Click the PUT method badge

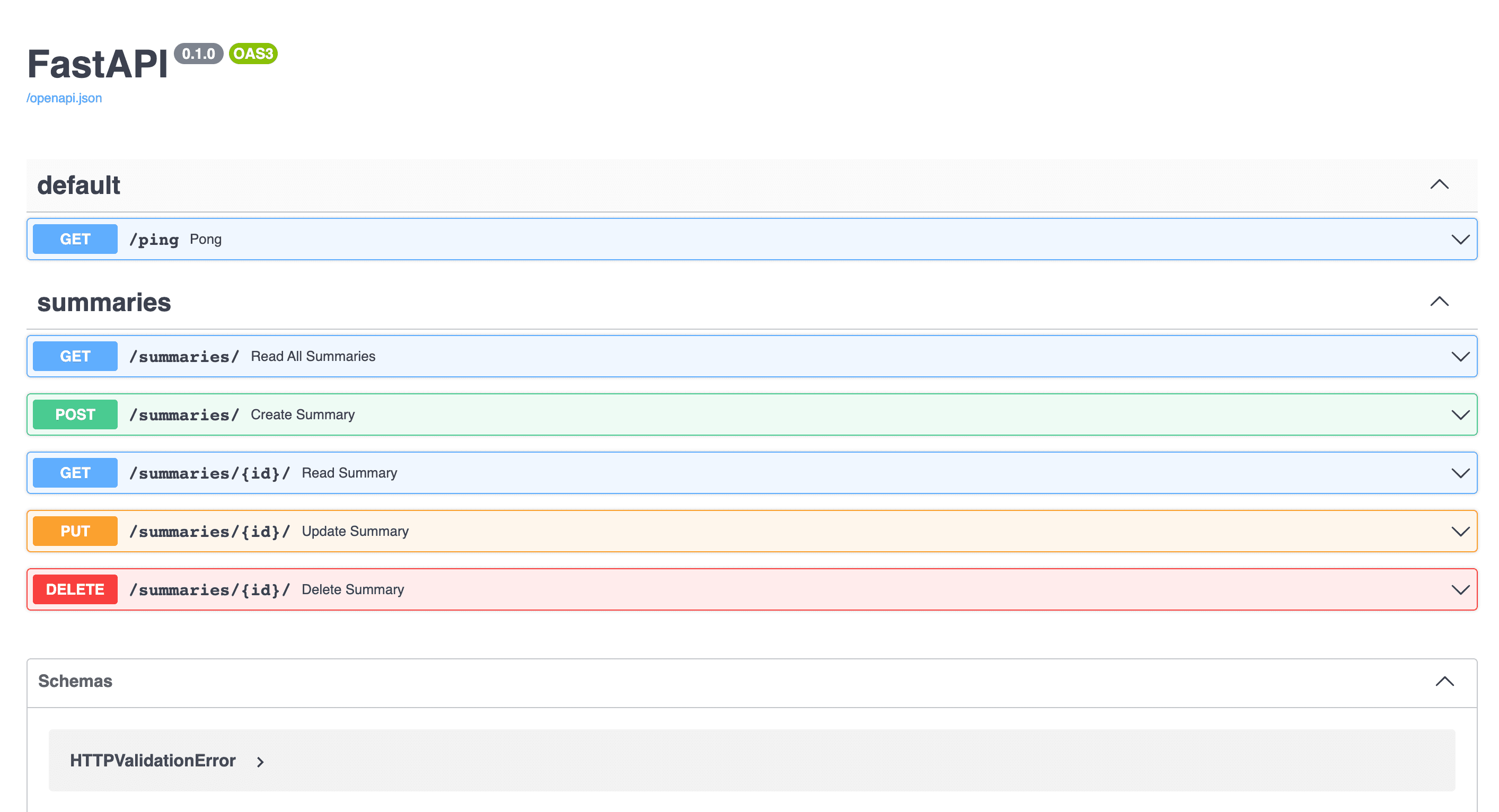coord(75,531)
